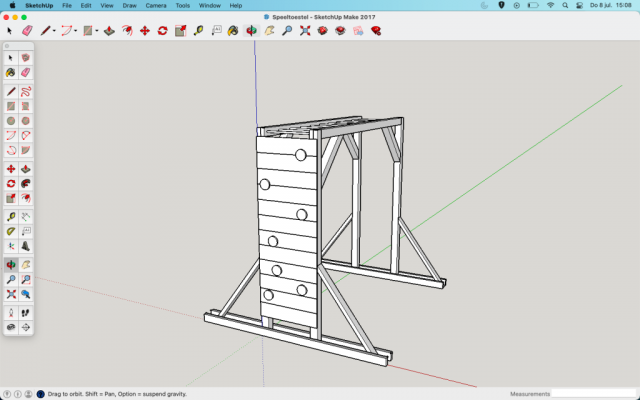Open the Draw menu
The width and height of the screenshot is (640, 400).
tap(130, 6)
